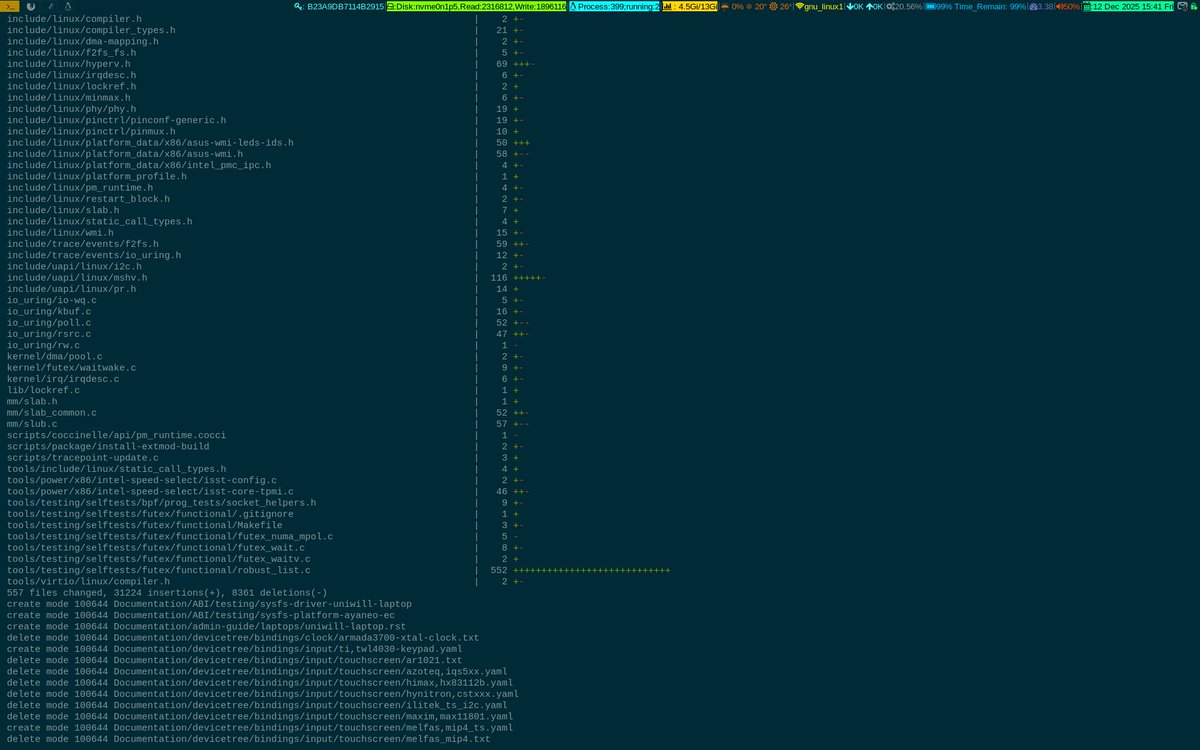Click the robust_list.c file line

pos(159,570)
